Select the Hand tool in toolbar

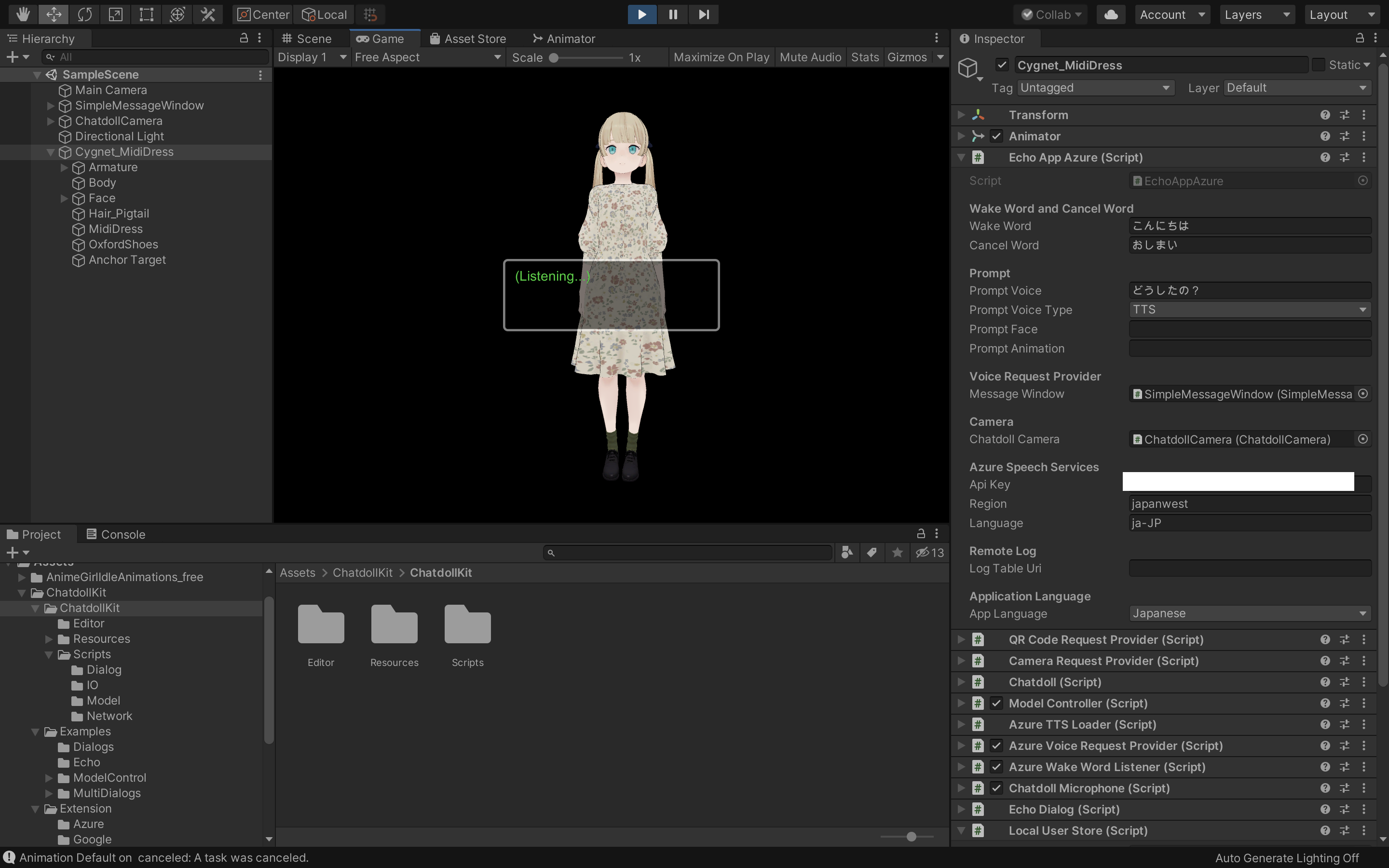point(23,14)
